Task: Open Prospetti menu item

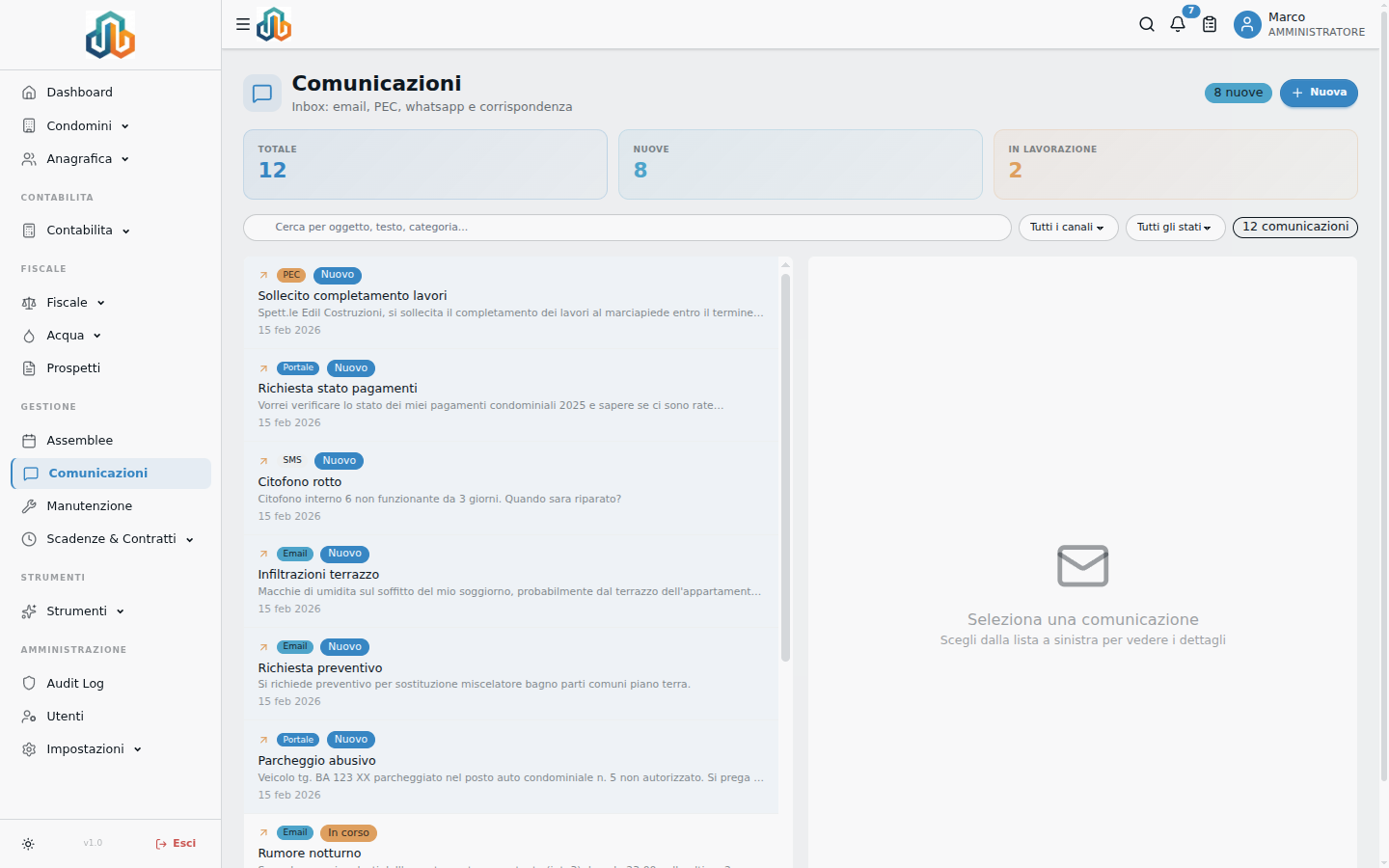Action: tap(111, 368)
